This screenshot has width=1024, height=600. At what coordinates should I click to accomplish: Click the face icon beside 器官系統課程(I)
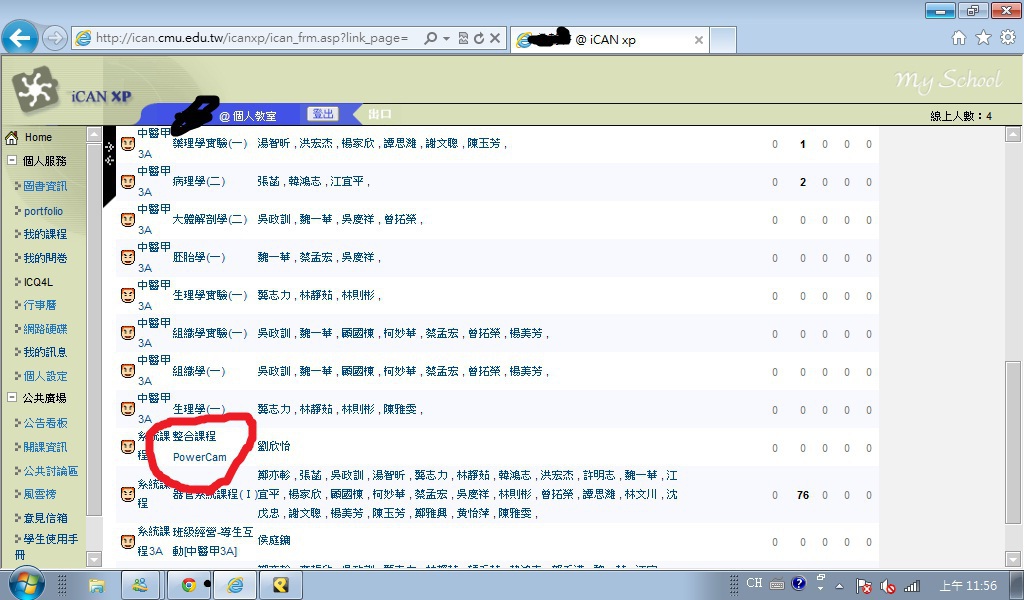128,495
